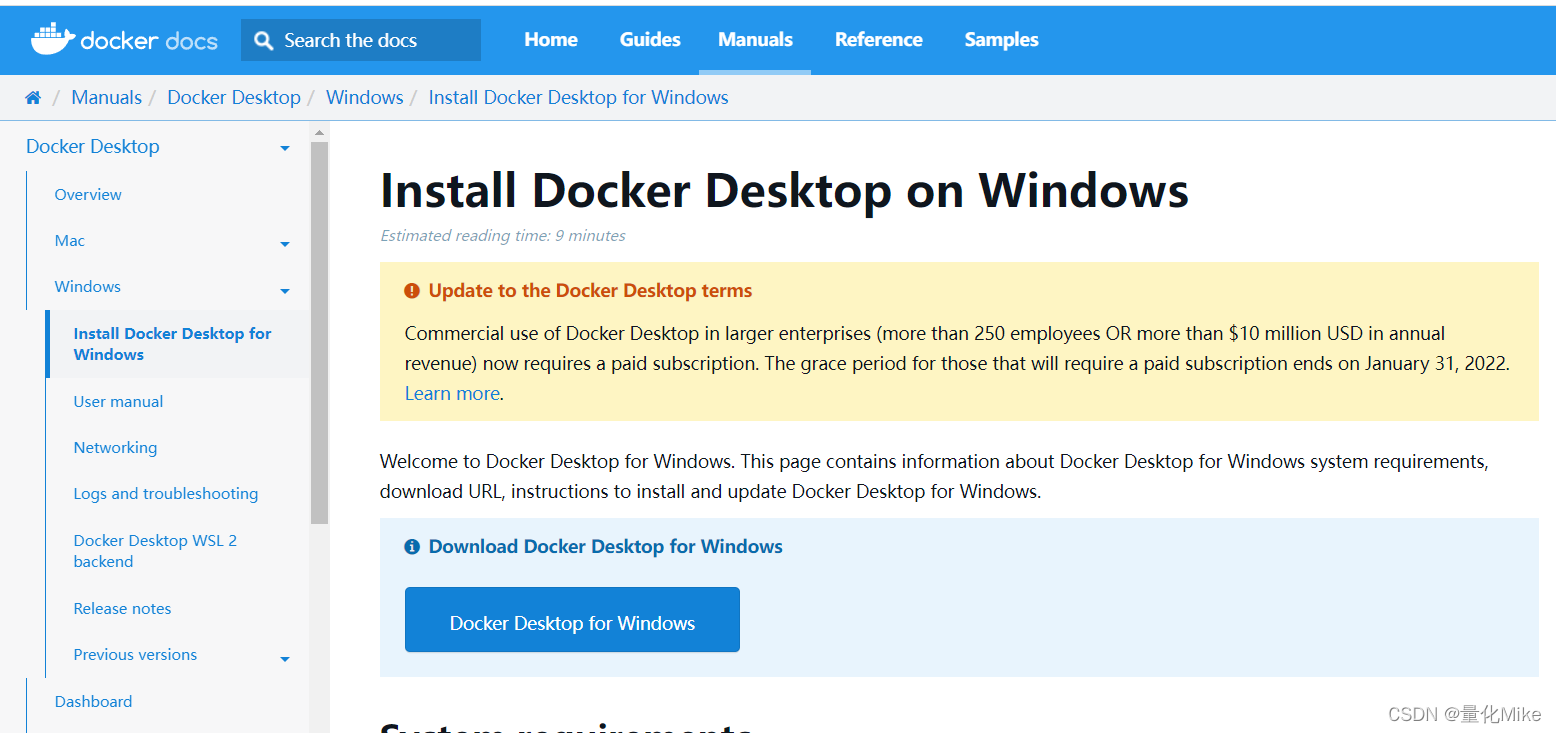Image resolution: width=1556 pixels, height=733 pixels.
Task: Open the Guides nav item
Action: click(x=650, y=39)
